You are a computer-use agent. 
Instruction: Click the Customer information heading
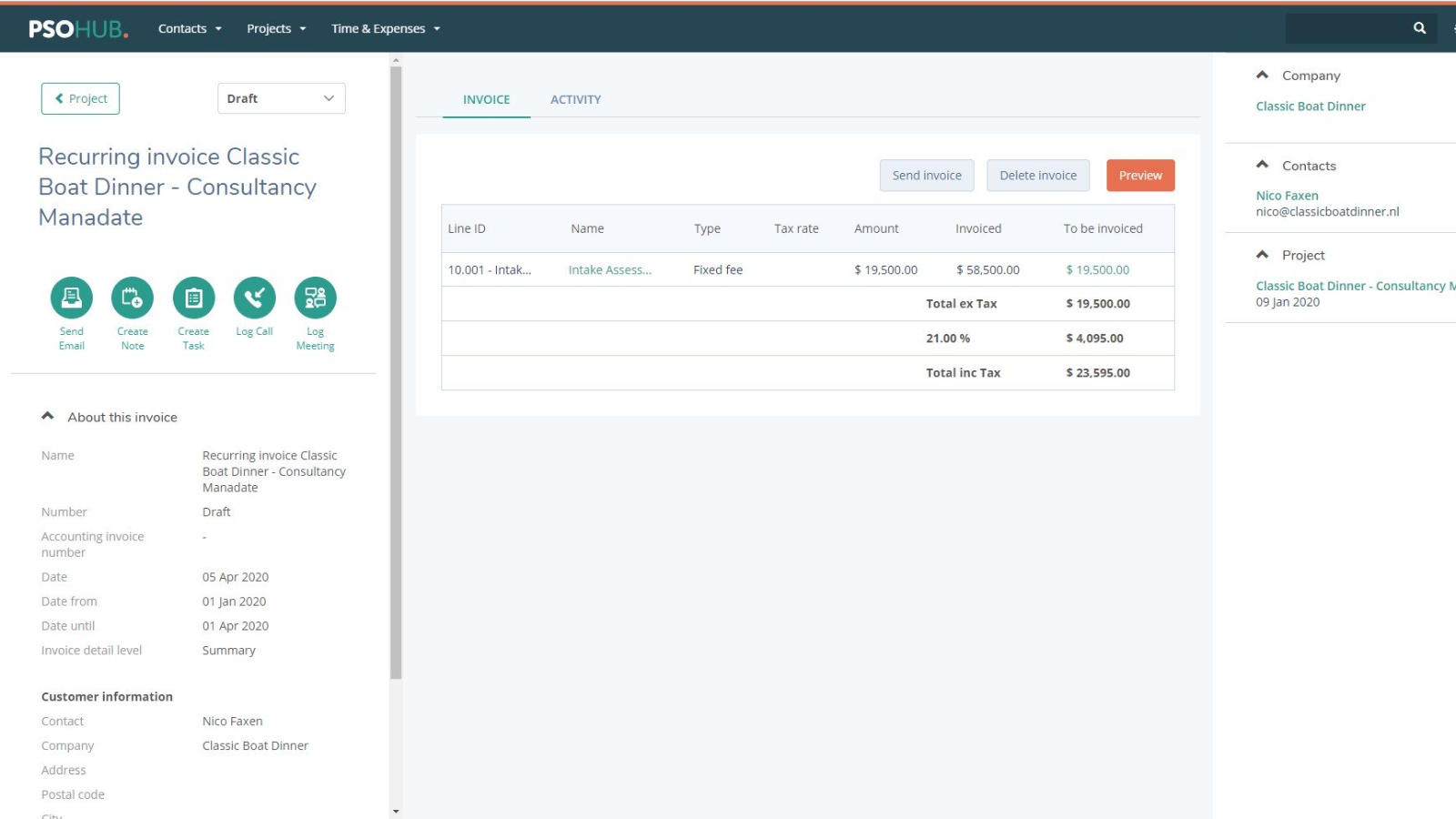pyautogui.click(x=106, y=696)
